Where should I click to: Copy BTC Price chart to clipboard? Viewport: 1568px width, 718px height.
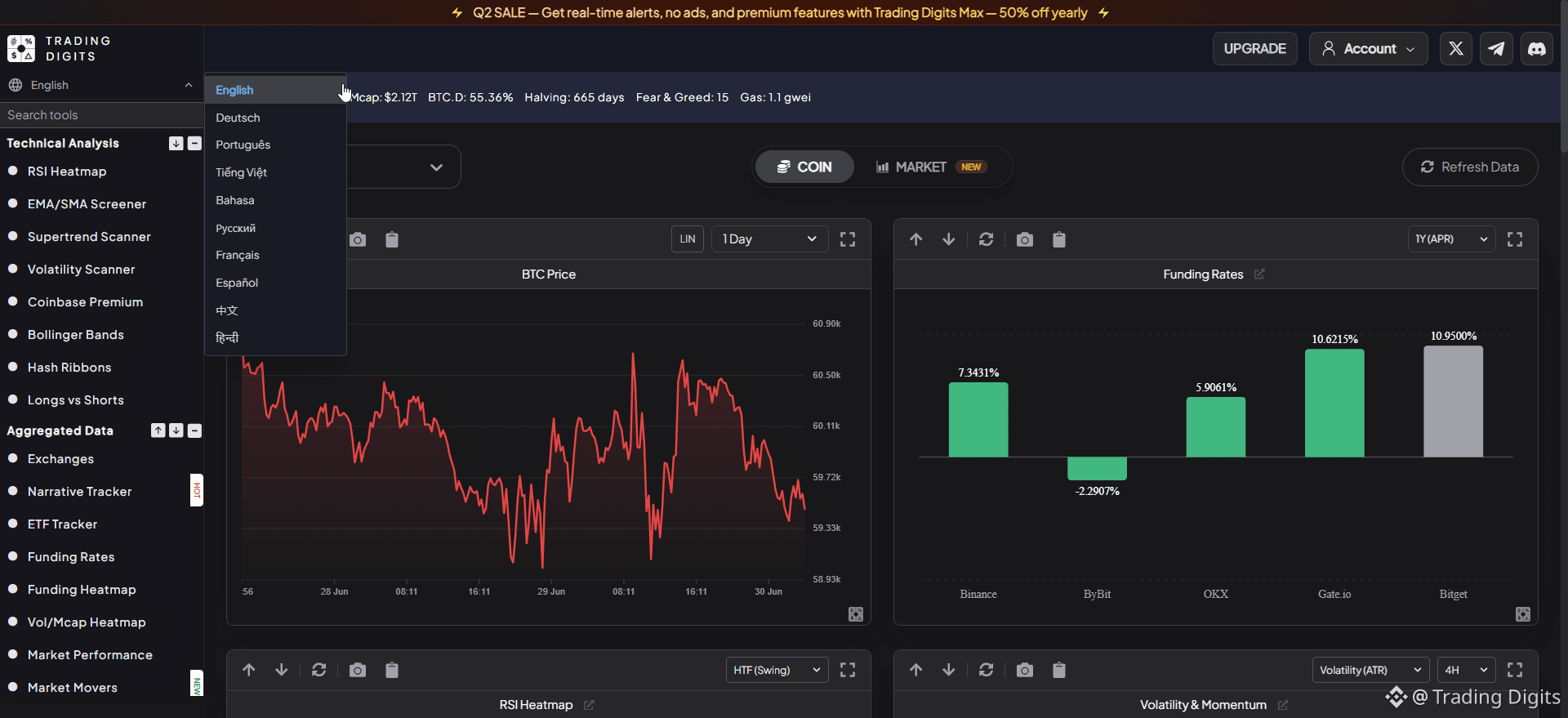click(x=392, y=239)
